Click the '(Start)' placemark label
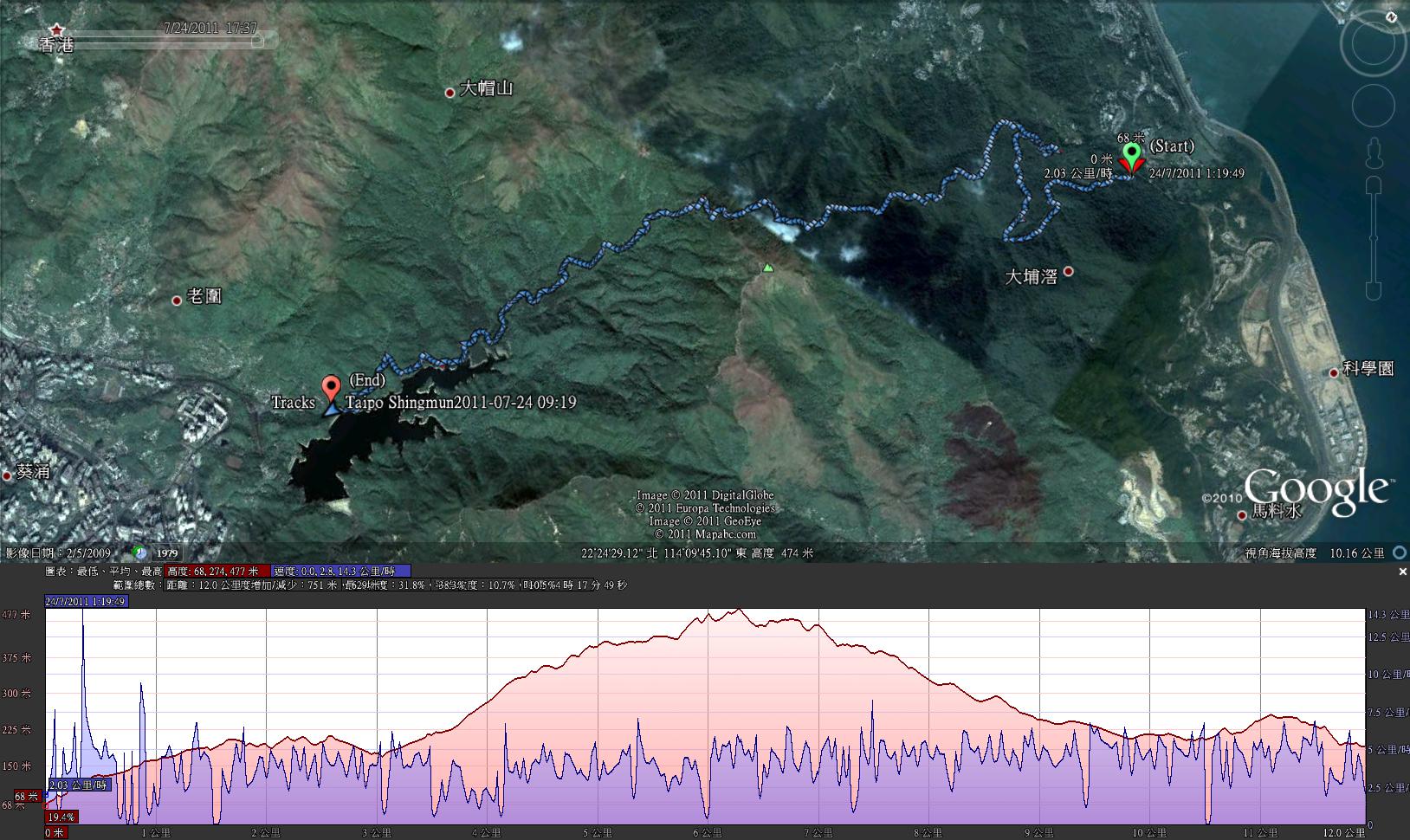Image resolution: width=1410 pixels, height=840 pixels. click(x=1172, y=146)
